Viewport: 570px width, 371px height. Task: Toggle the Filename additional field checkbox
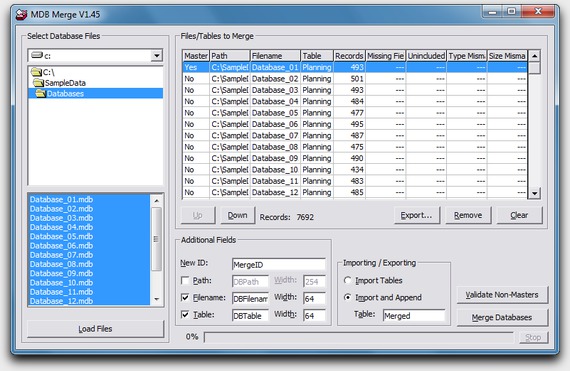(185, 297)
